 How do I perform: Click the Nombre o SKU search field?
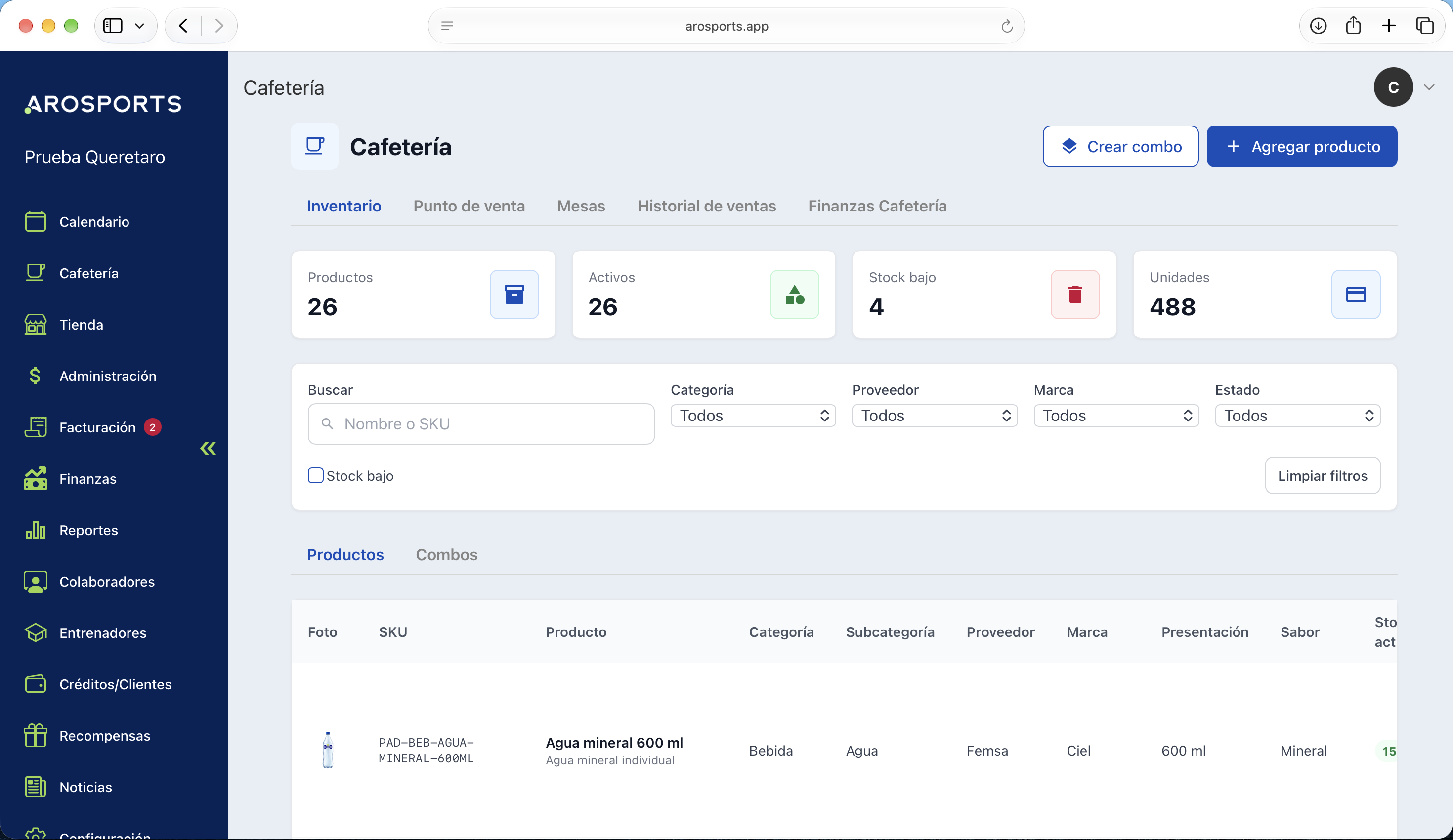coord(481,424)
